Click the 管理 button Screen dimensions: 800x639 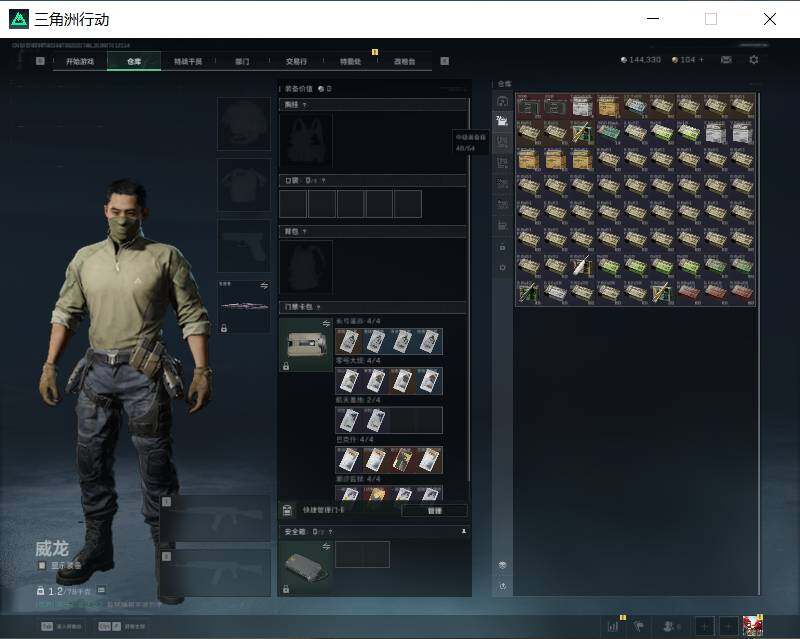tap(434, 510)
